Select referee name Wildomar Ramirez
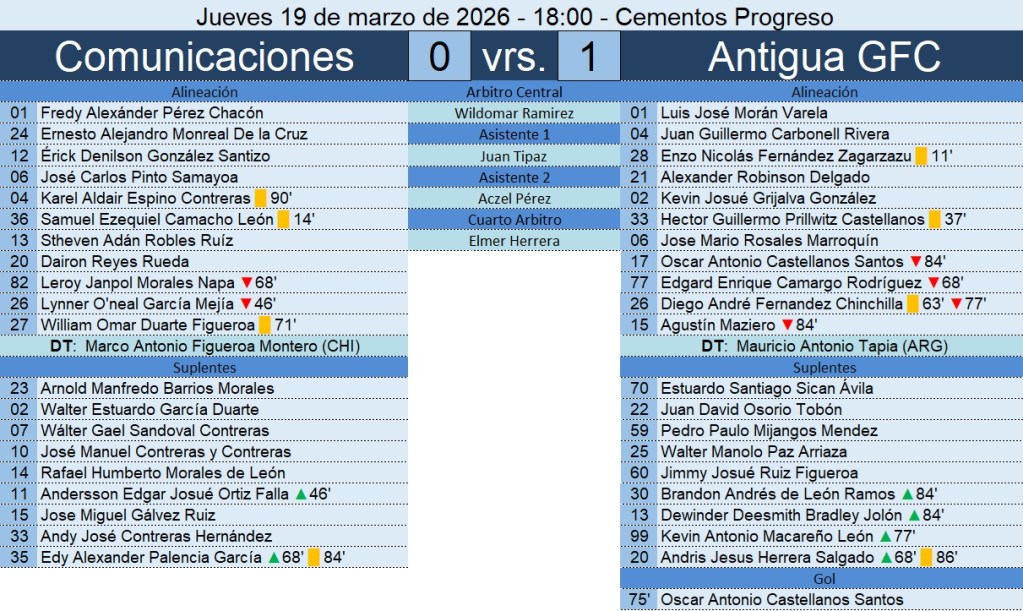Viewport: 1023px width, 611px height. (x=514, y=113)
